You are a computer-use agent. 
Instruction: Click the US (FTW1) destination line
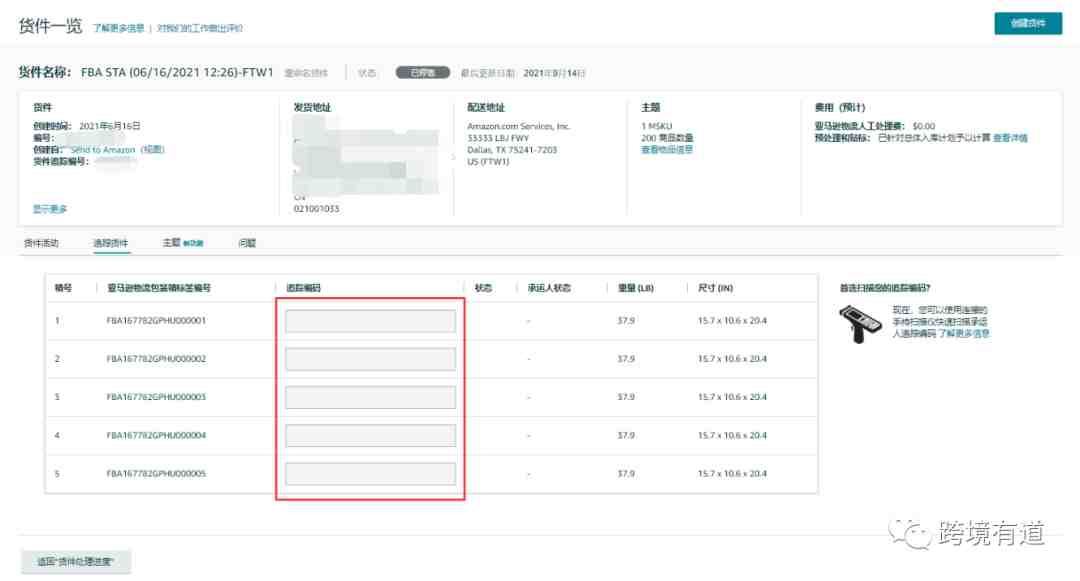click(x=488, y=162)
